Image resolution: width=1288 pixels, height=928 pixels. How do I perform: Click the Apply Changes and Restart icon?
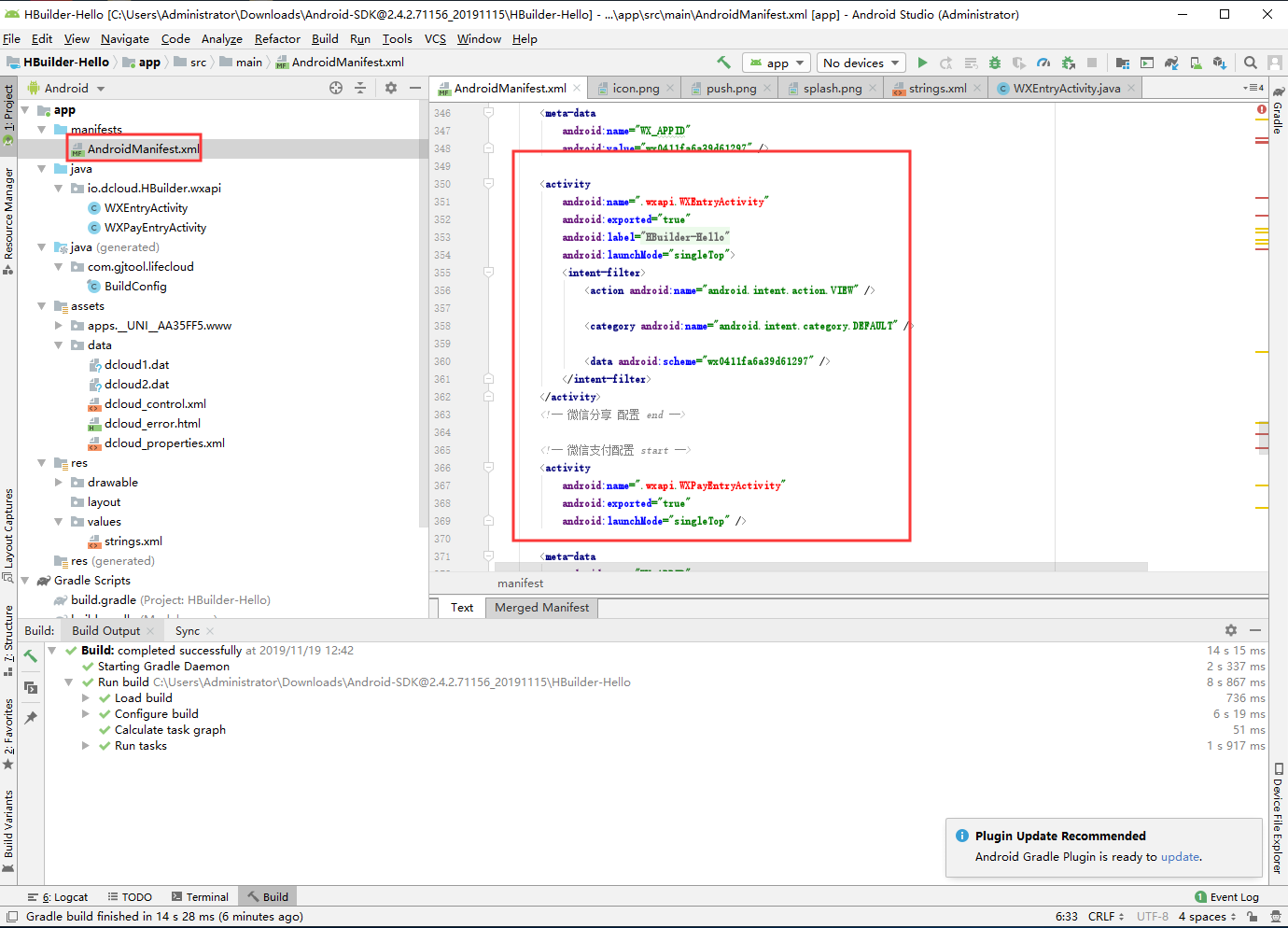coord(946,63)
